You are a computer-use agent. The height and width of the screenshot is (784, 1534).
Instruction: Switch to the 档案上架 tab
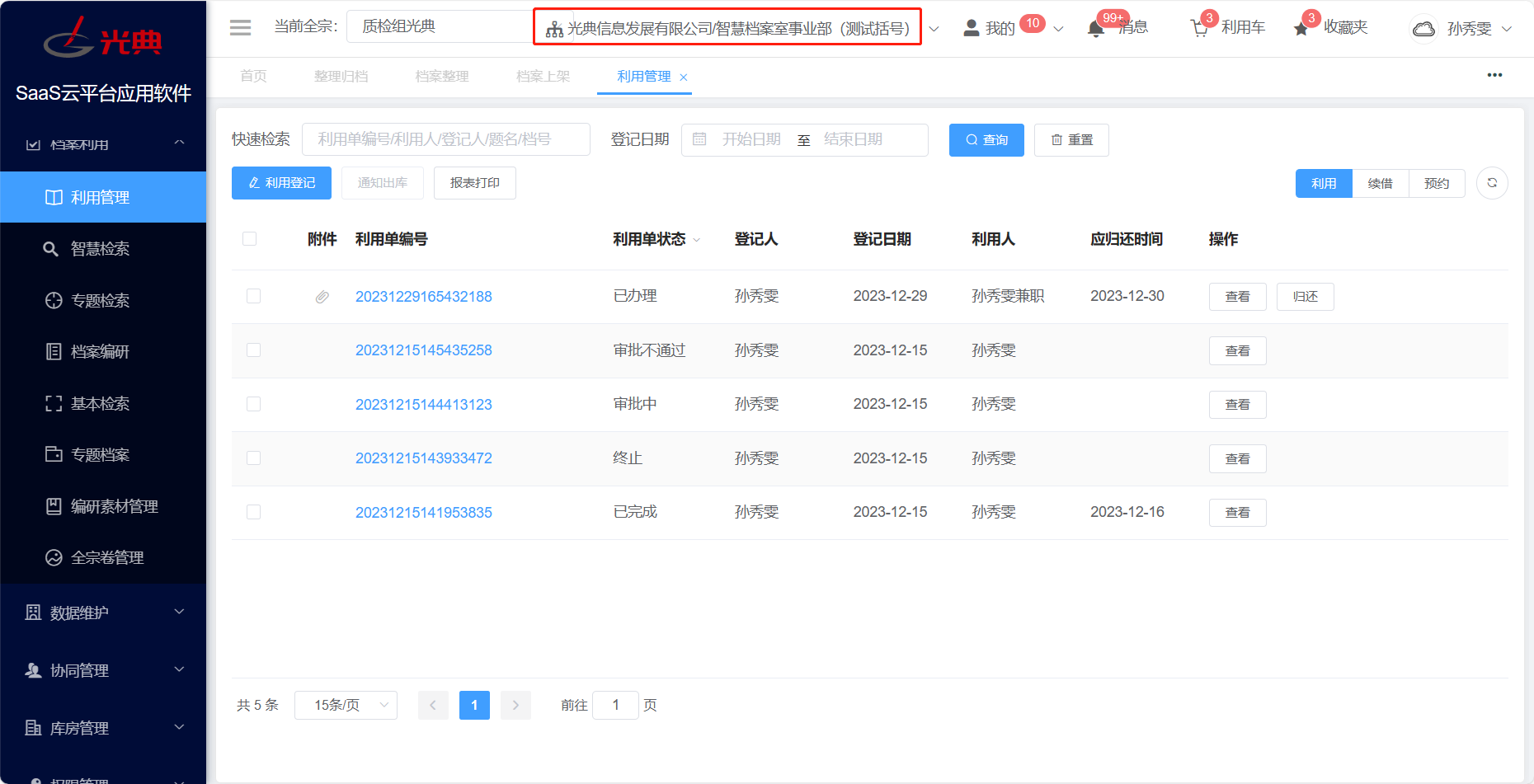coord(543,76)
